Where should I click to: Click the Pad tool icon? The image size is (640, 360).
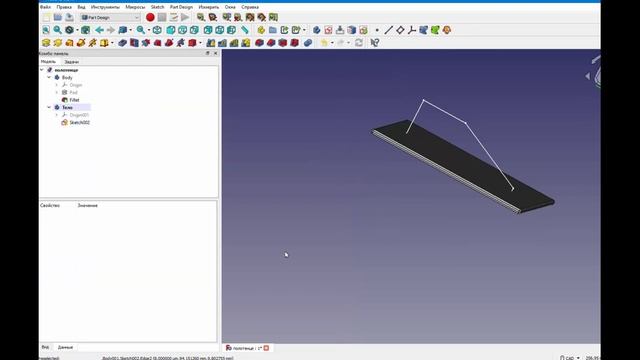tap(46, 43)
